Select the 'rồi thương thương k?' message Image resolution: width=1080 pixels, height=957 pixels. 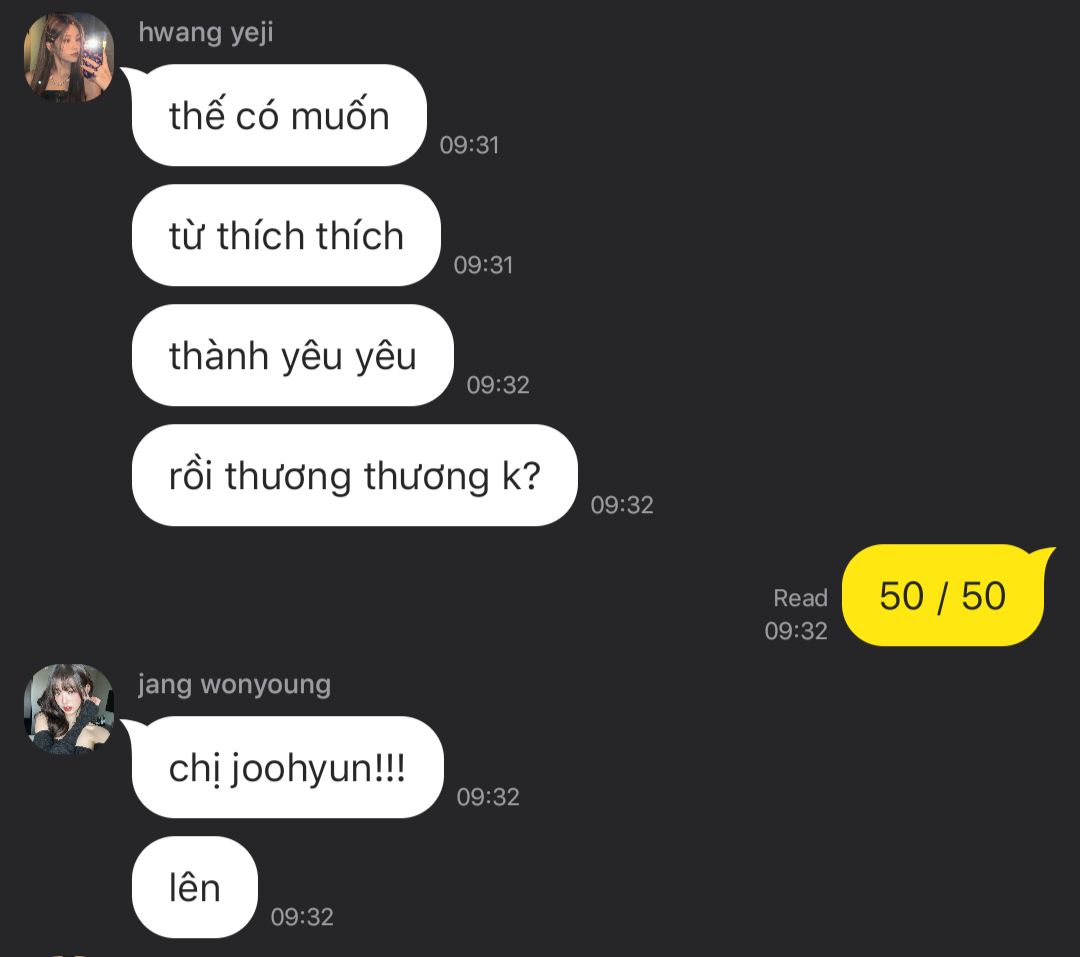click(354, 475)
